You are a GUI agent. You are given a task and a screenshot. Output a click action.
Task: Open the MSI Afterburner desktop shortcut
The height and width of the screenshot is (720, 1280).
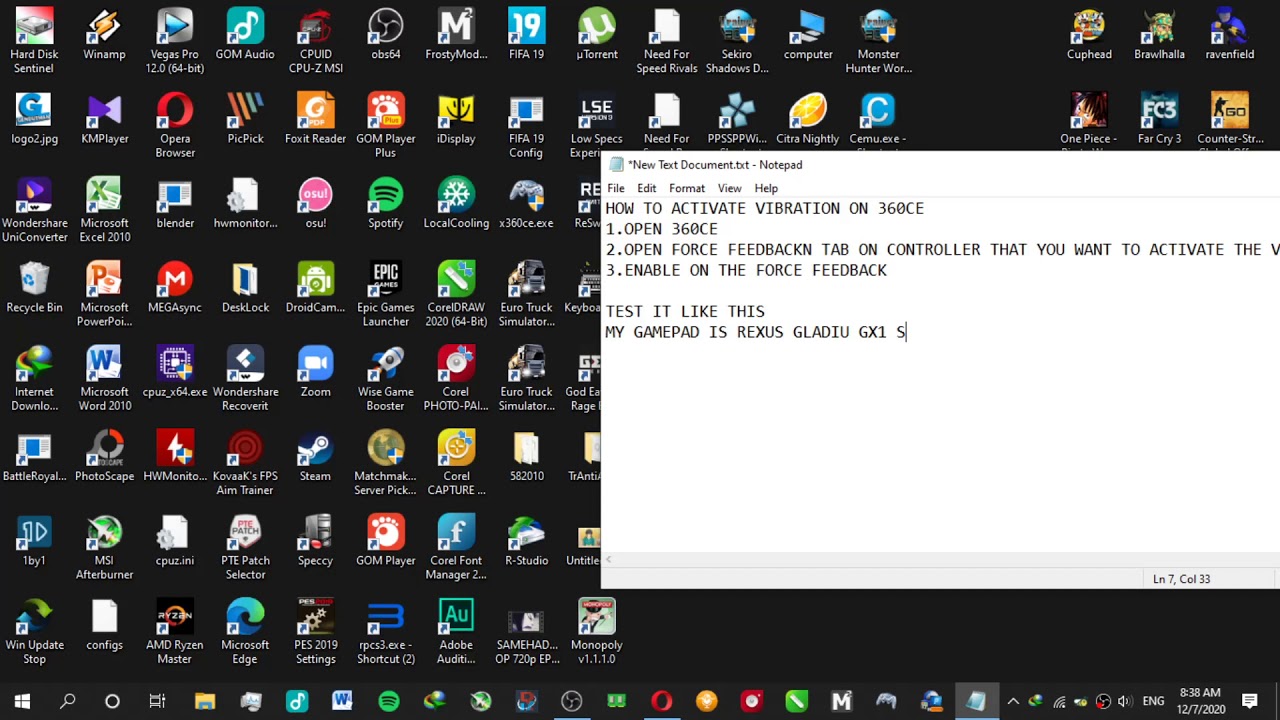[104, 548]
